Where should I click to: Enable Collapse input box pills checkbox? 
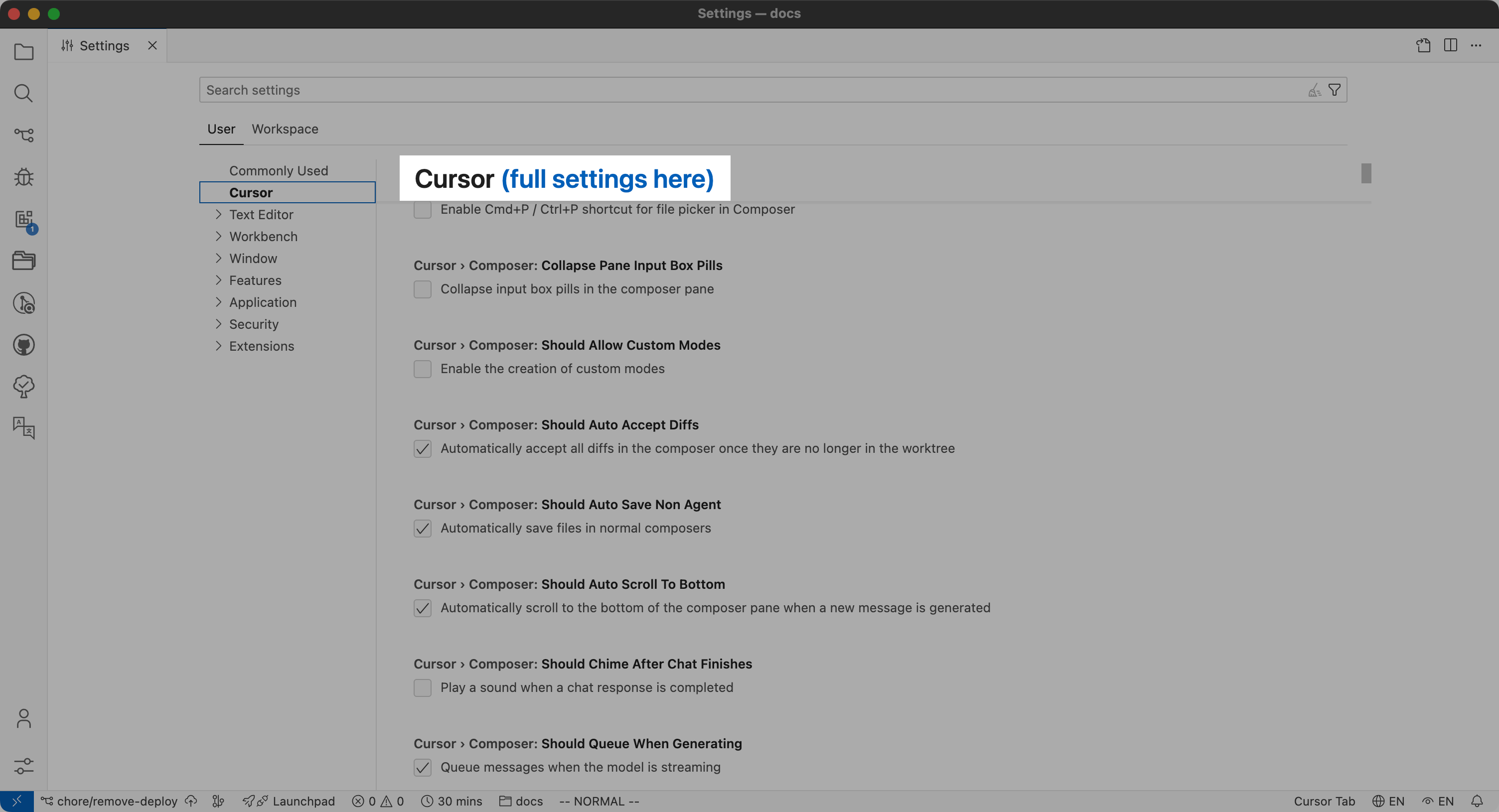[x=423, y=289]
